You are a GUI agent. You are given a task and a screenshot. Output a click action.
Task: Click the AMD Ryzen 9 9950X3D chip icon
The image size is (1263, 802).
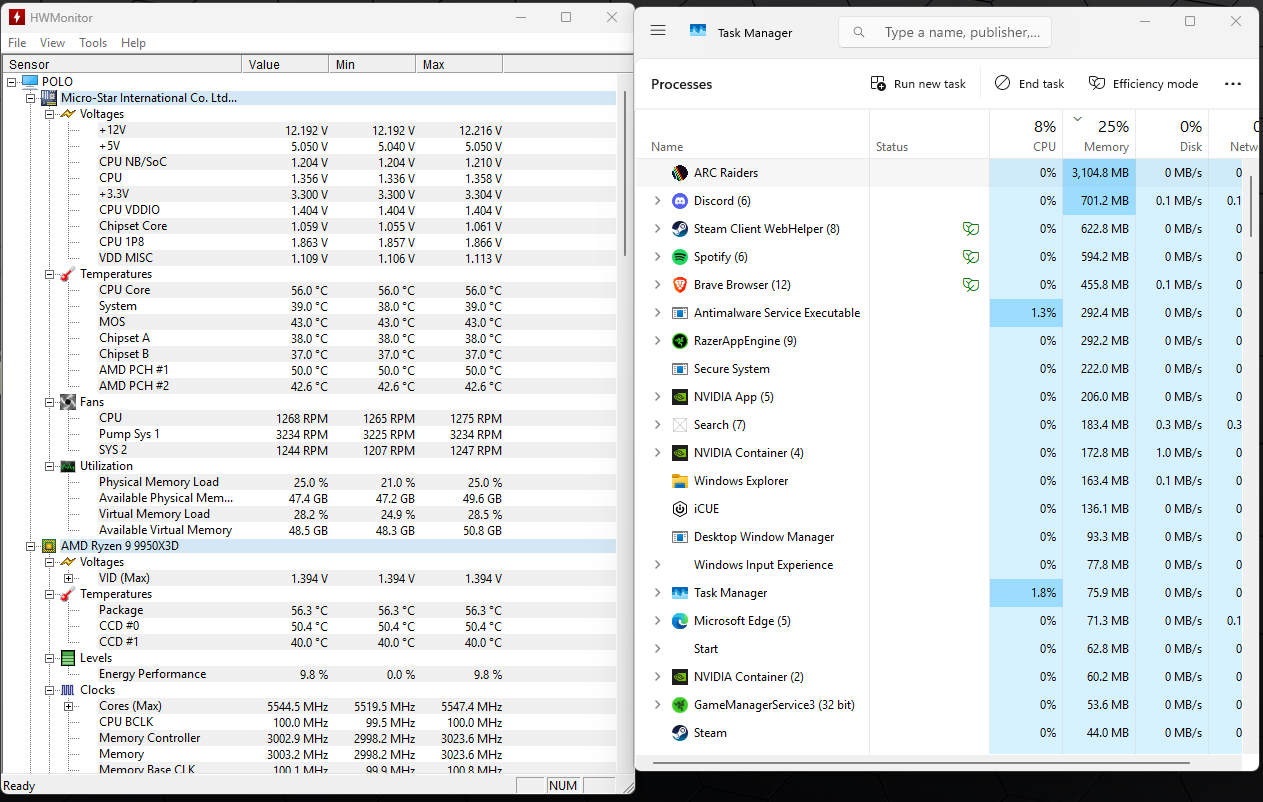[49, 546]
